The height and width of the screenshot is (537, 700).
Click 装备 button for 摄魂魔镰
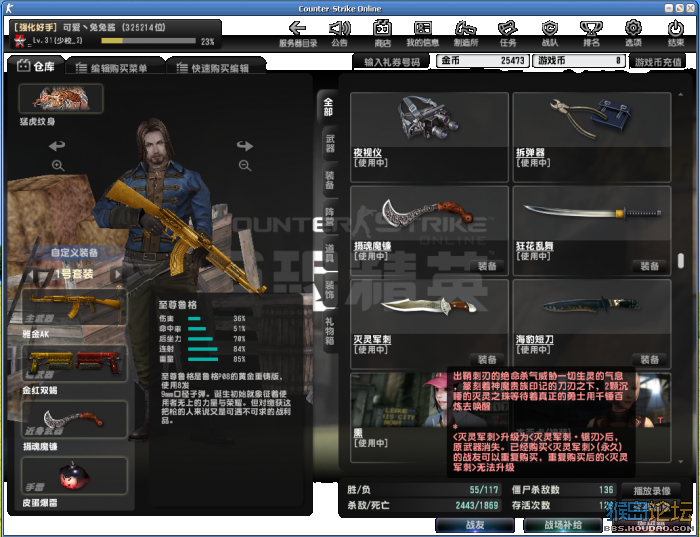[487, 266]
